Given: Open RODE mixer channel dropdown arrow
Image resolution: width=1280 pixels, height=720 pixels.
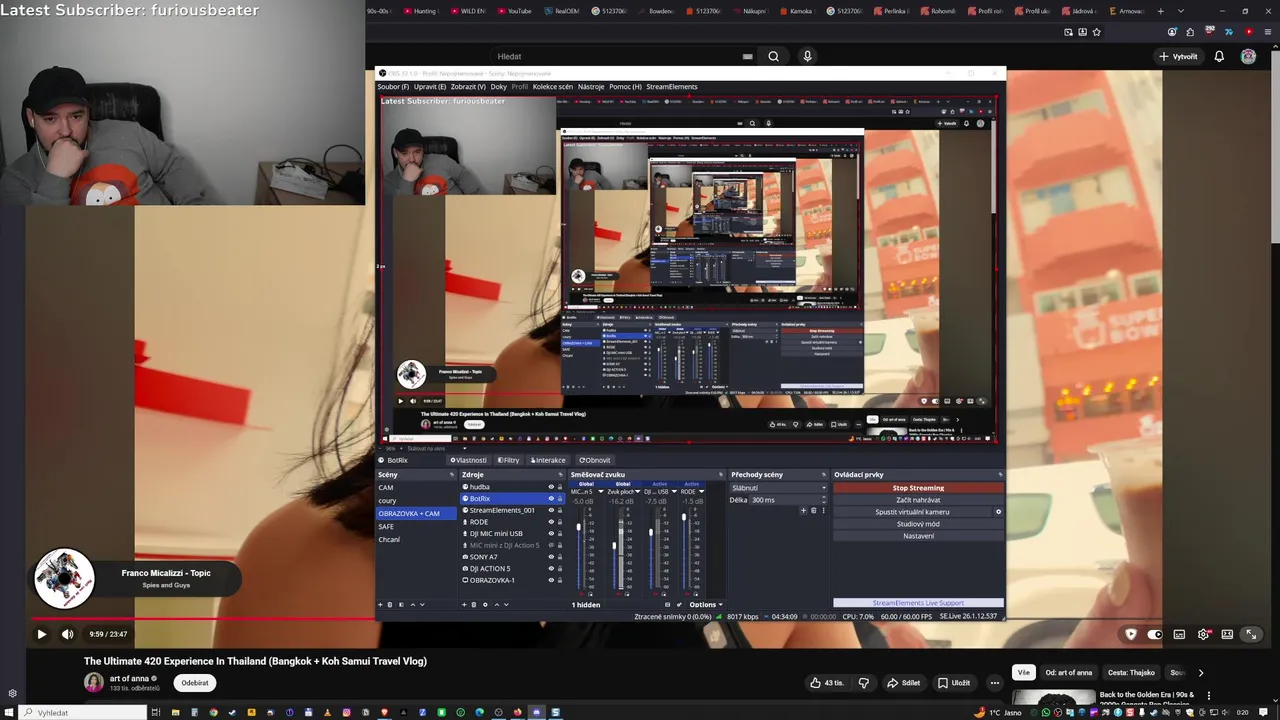Looking at the screenshot, I should [x=701, y=491].
